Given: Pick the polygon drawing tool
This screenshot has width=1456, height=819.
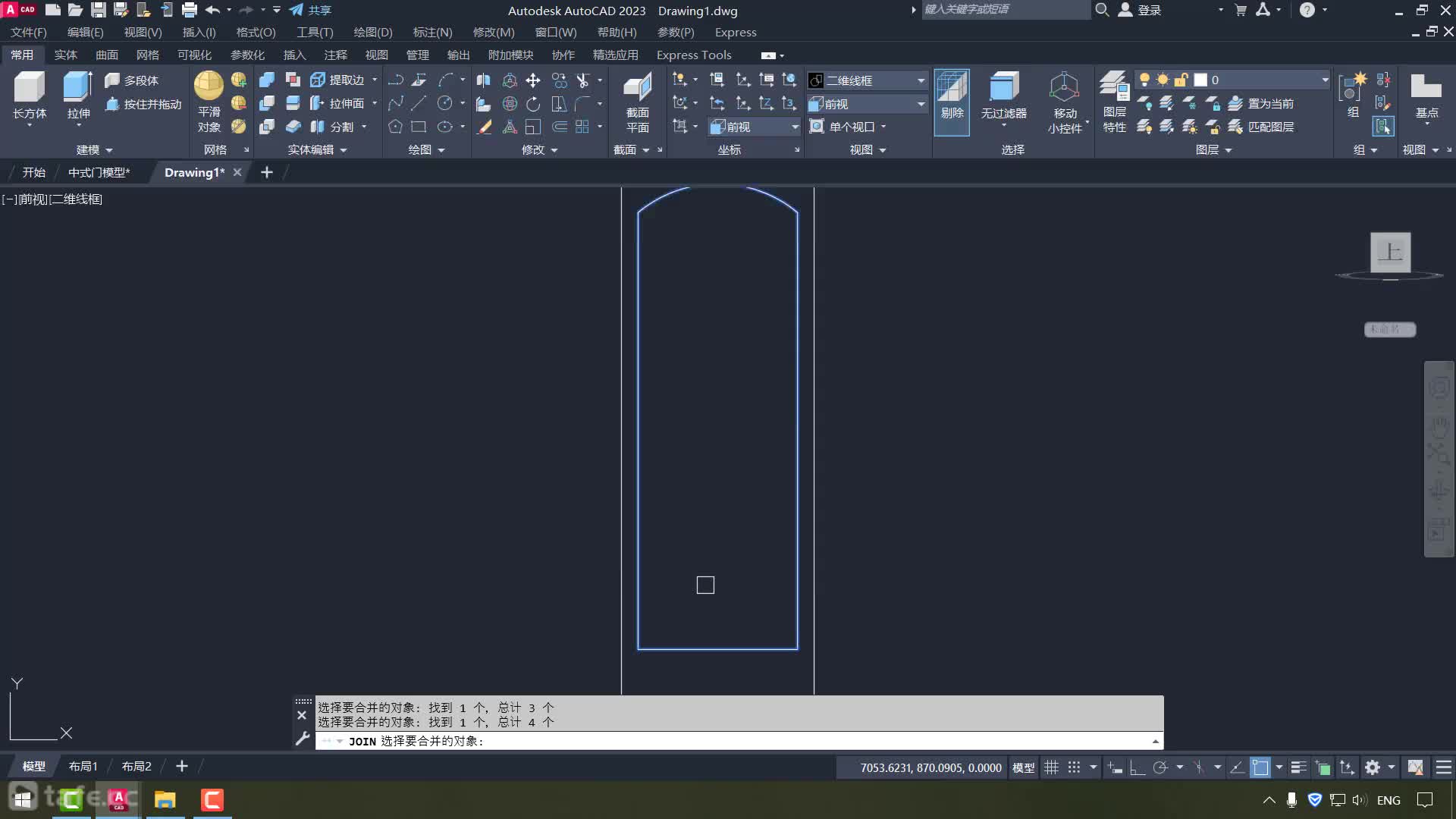Looking at the screenshot, I should point(395,127).
